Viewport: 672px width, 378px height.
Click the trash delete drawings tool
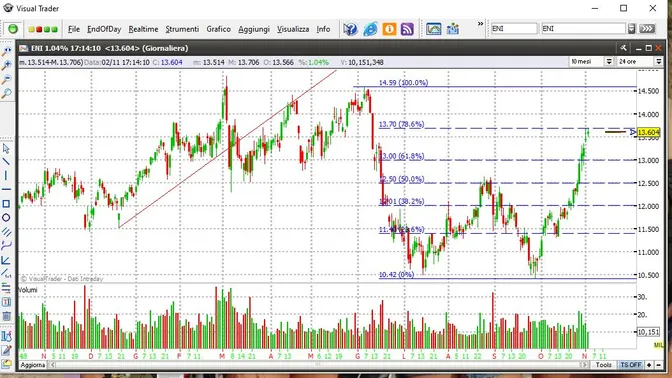pos(6,316)
